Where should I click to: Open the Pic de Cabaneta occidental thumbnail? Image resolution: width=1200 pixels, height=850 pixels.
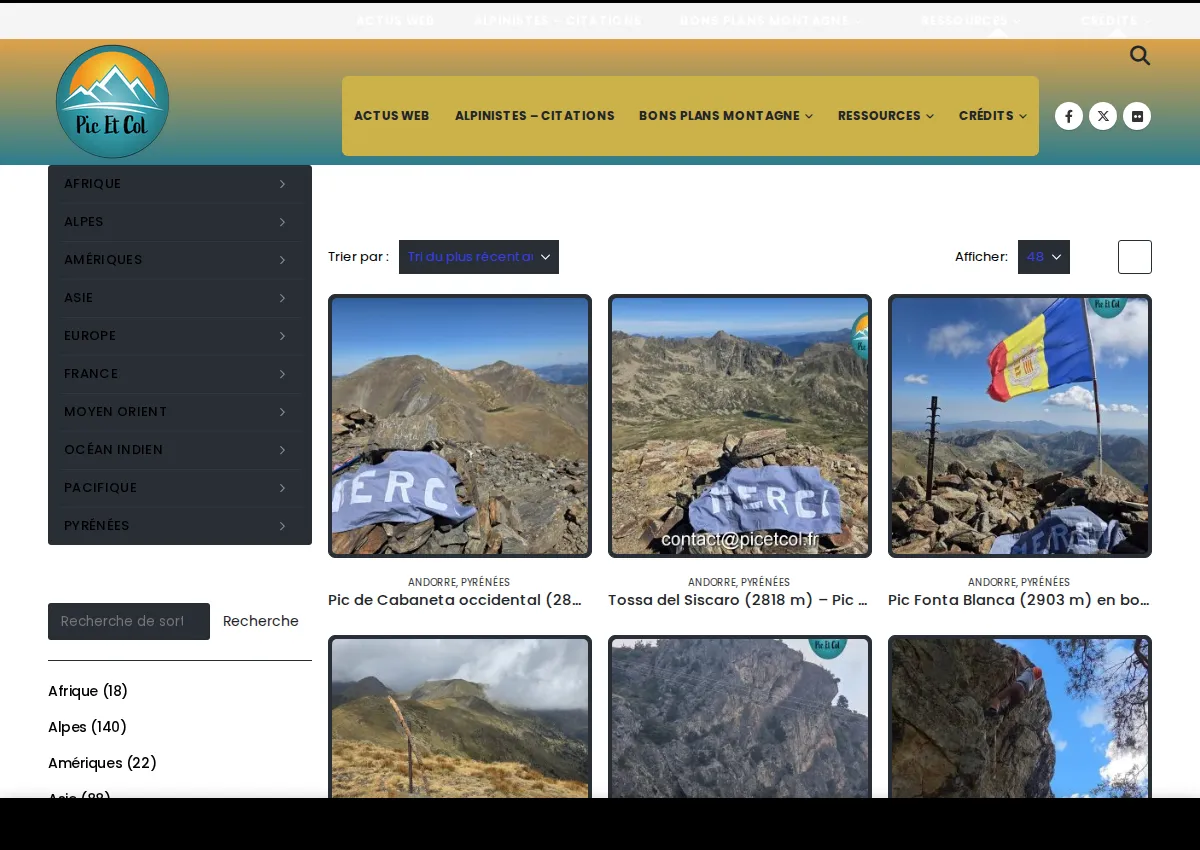pos(460,426)
